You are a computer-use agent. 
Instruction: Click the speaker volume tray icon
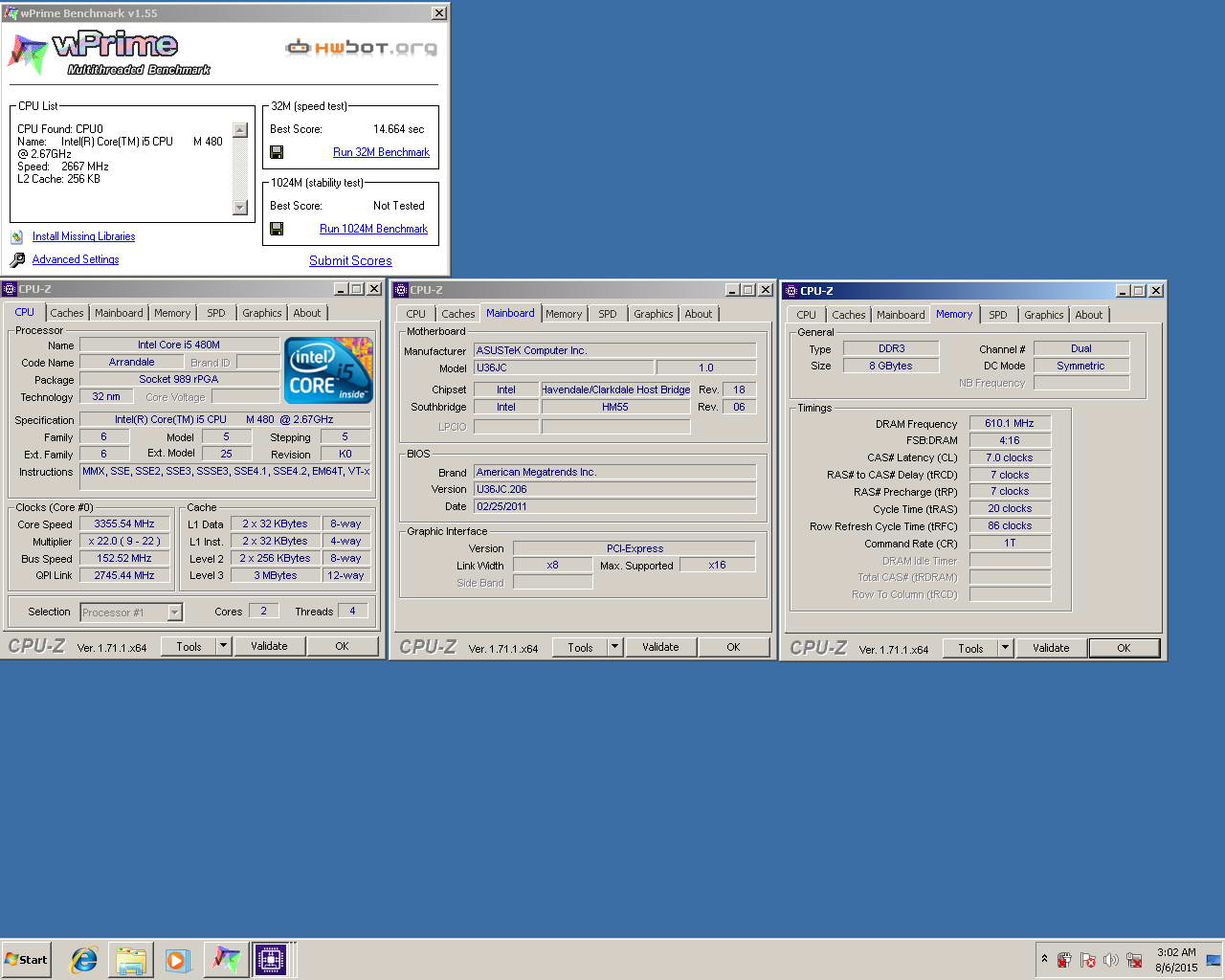point(1111,960)
